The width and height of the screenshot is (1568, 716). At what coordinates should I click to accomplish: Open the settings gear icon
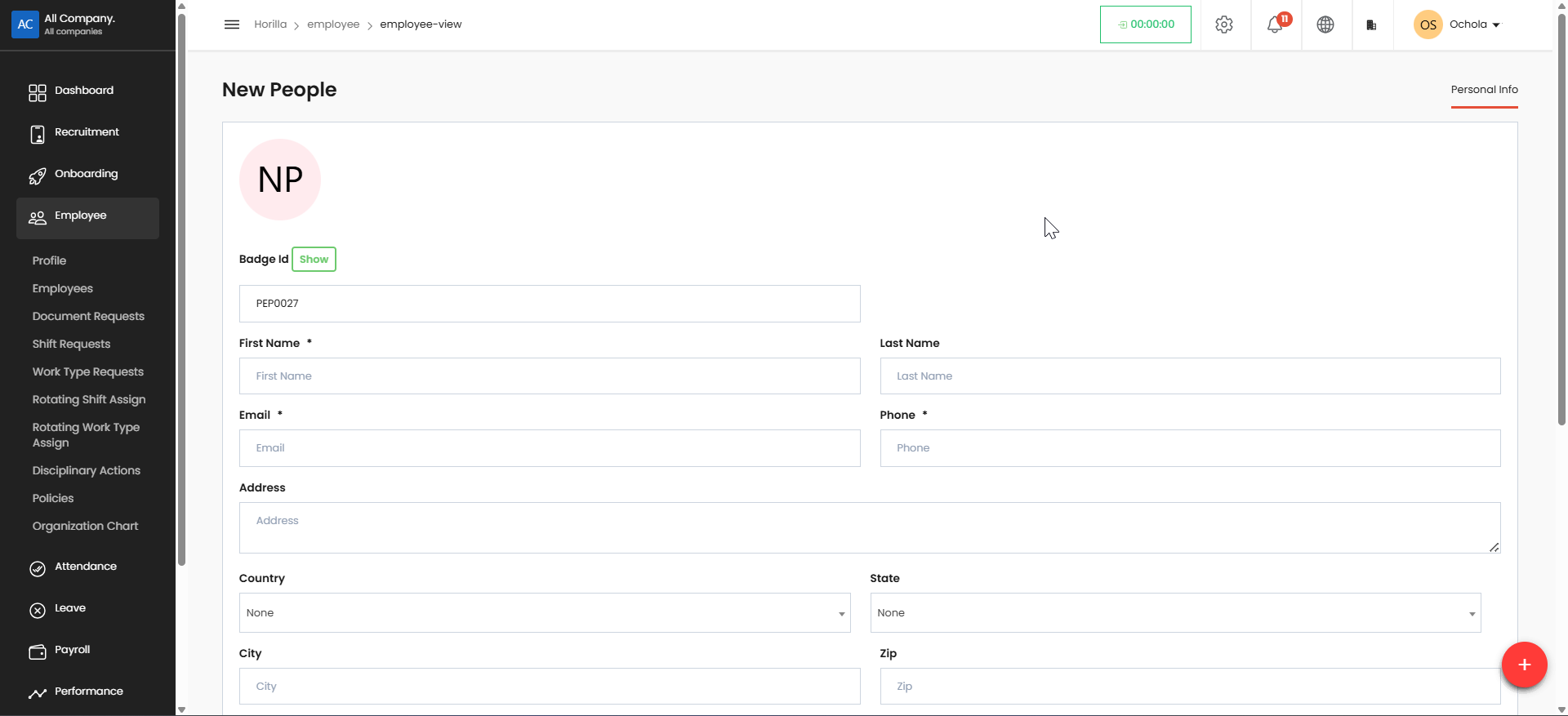pyautogui.click(x=1223, y=24)
